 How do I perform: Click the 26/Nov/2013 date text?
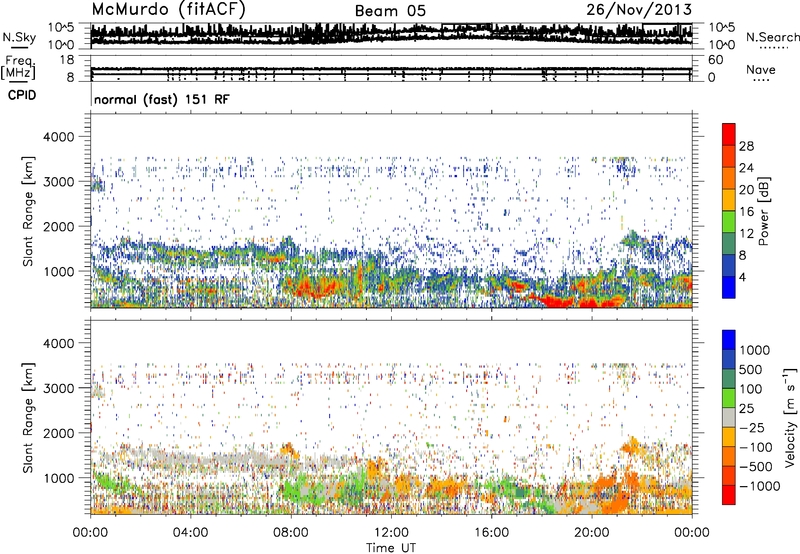coord(639,10)
